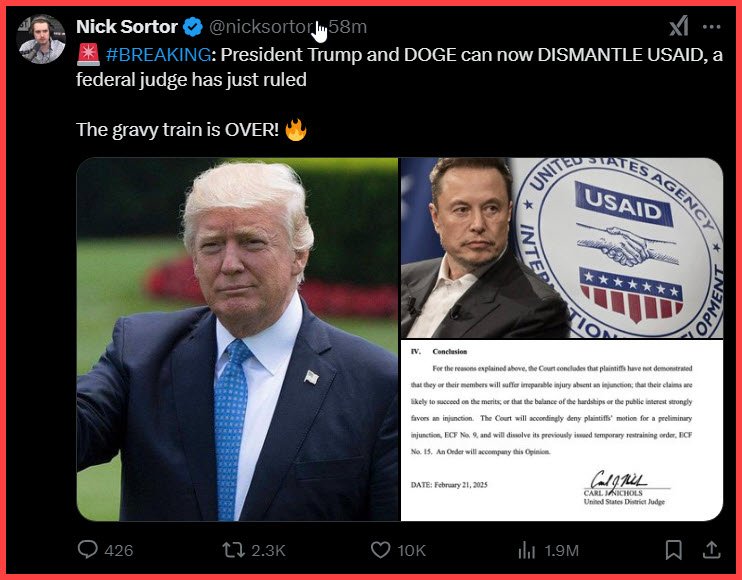The image size is (742, 580).
Task: Open the 58m post timestamp
Action: 348,27
